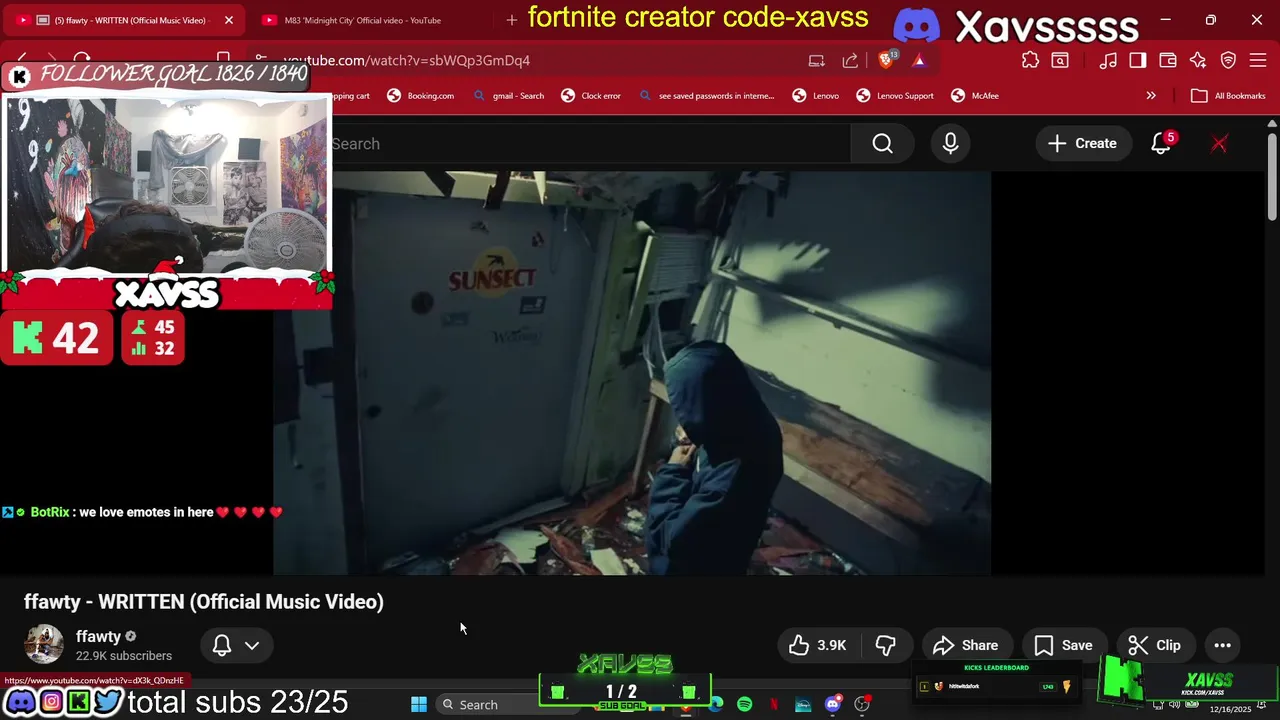Screen dimensions: 1280x720
Task: Open the OBS icon in the taskbar
Action: 861,704
